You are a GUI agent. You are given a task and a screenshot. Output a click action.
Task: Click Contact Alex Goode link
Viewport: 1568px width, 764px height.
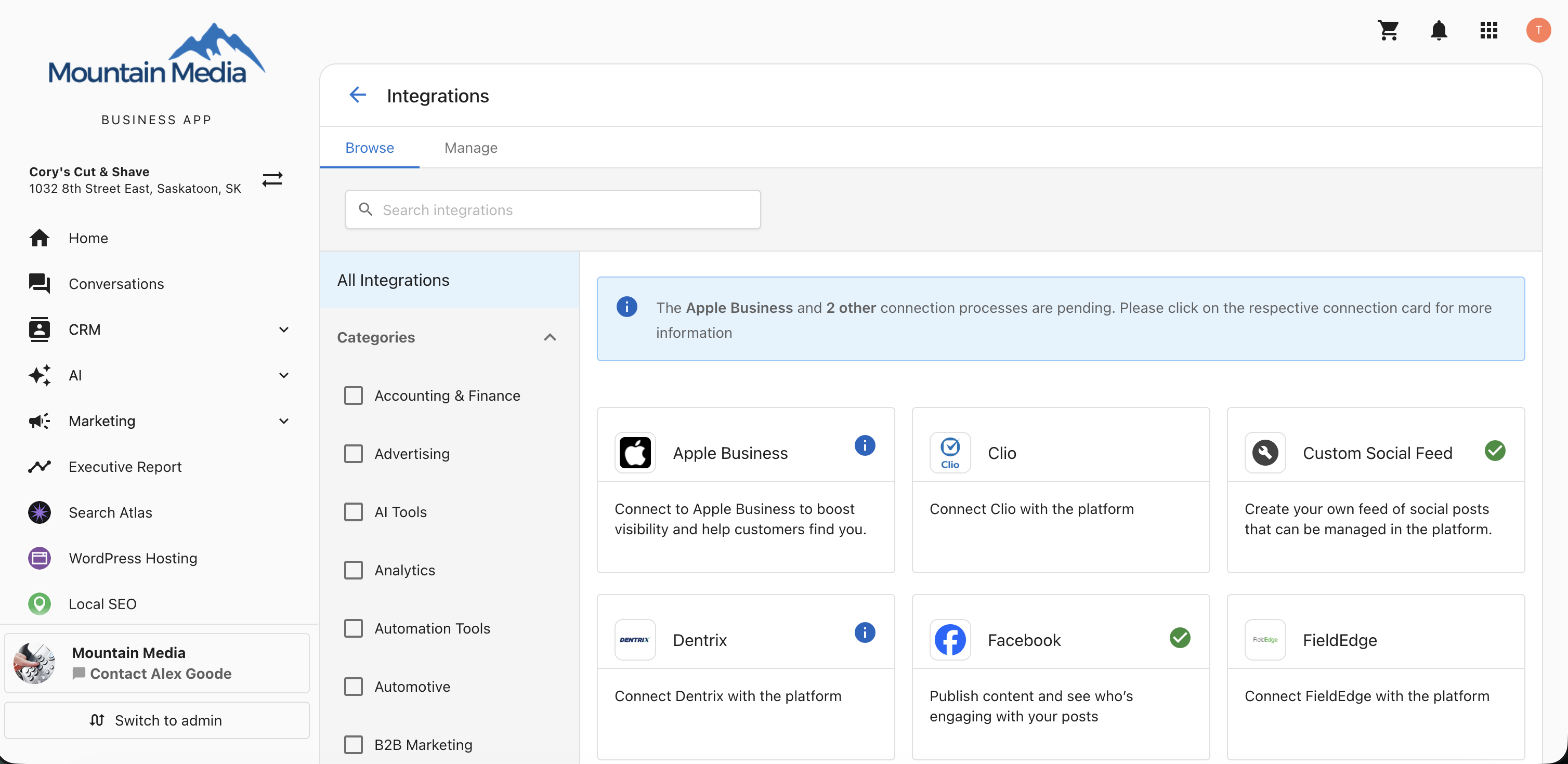(x=160, y=674)
